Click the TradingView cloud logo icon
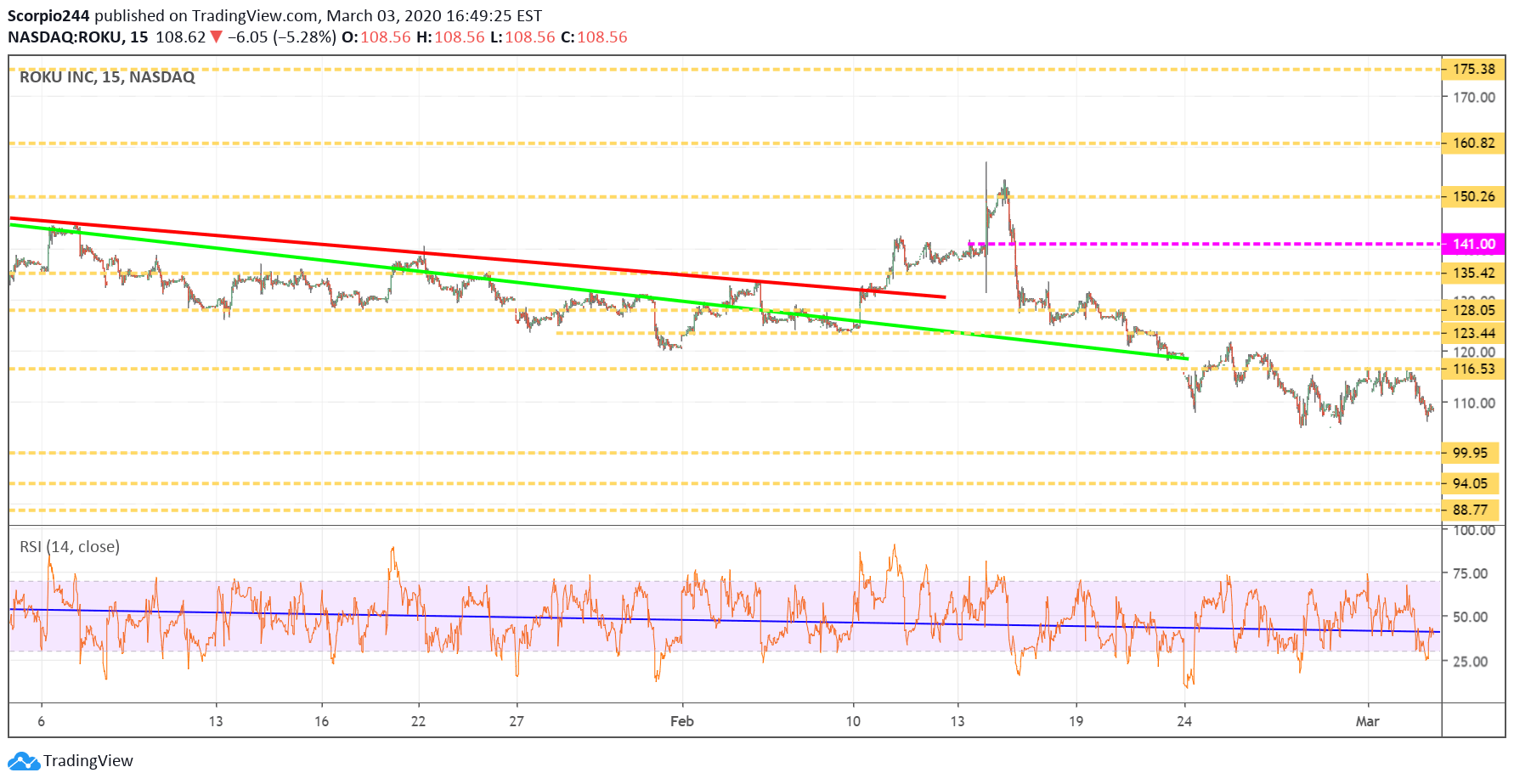 (24, 761)
